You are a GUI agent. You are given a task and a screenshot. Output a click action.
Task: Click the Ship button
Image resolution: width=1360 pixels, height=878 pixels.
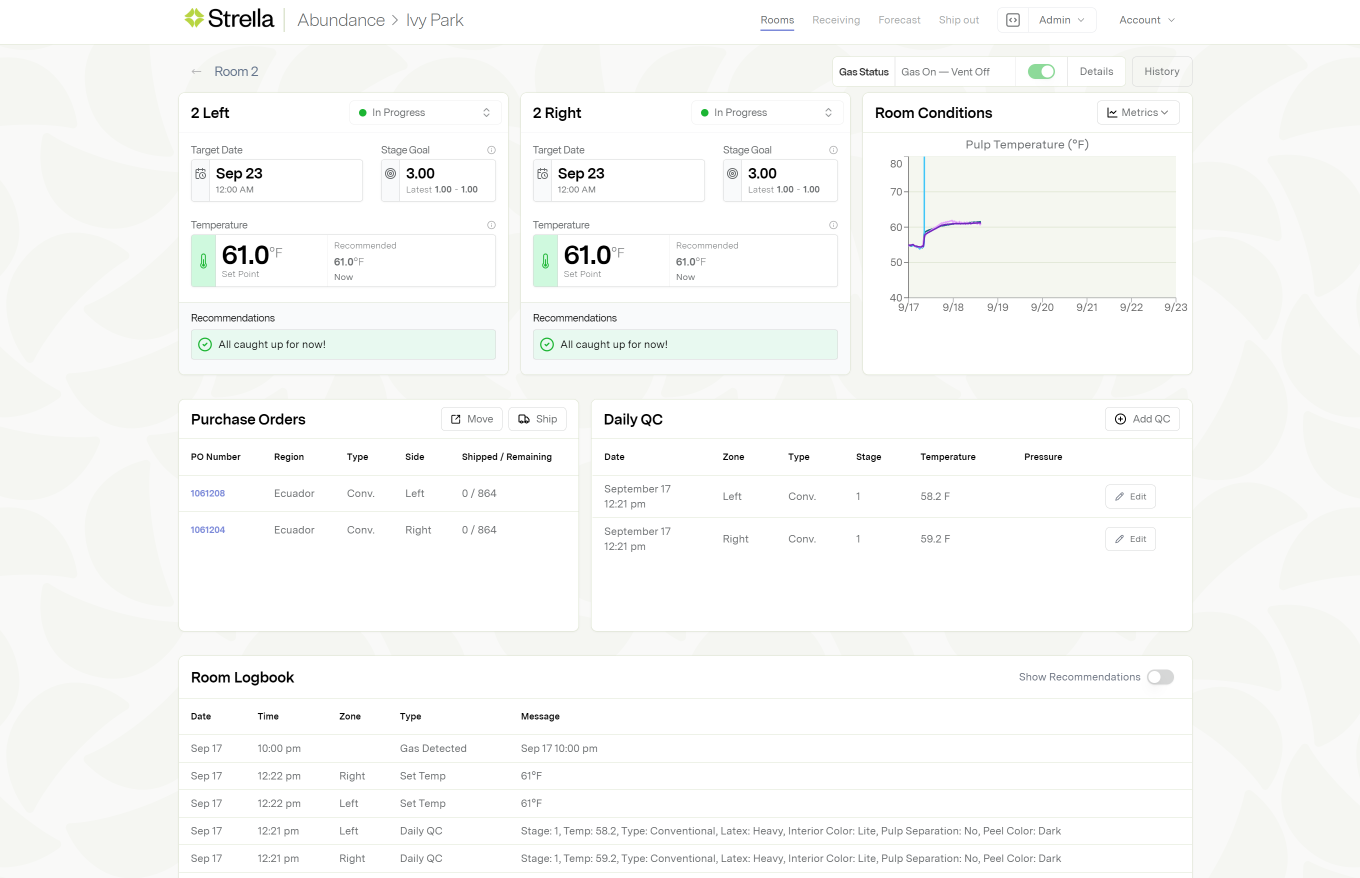point(537,419)
